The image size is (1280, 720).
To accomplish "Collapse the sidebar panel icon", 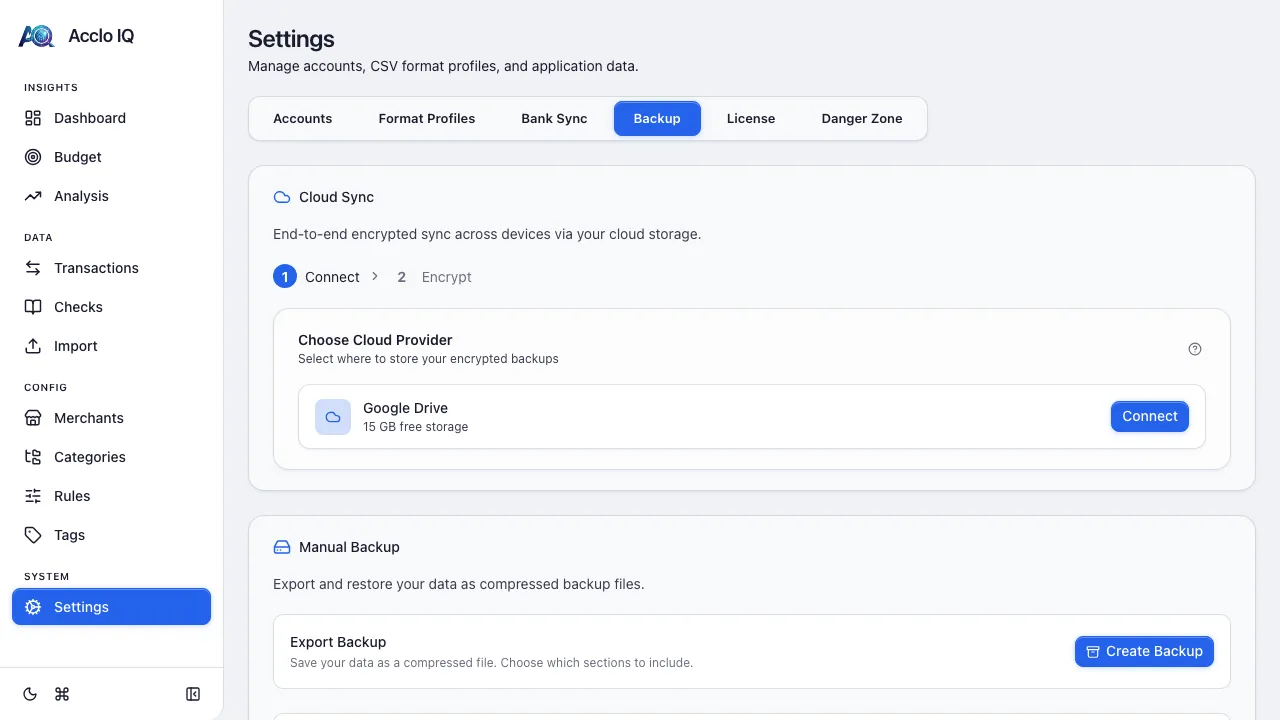I will [x=193, y=694].
